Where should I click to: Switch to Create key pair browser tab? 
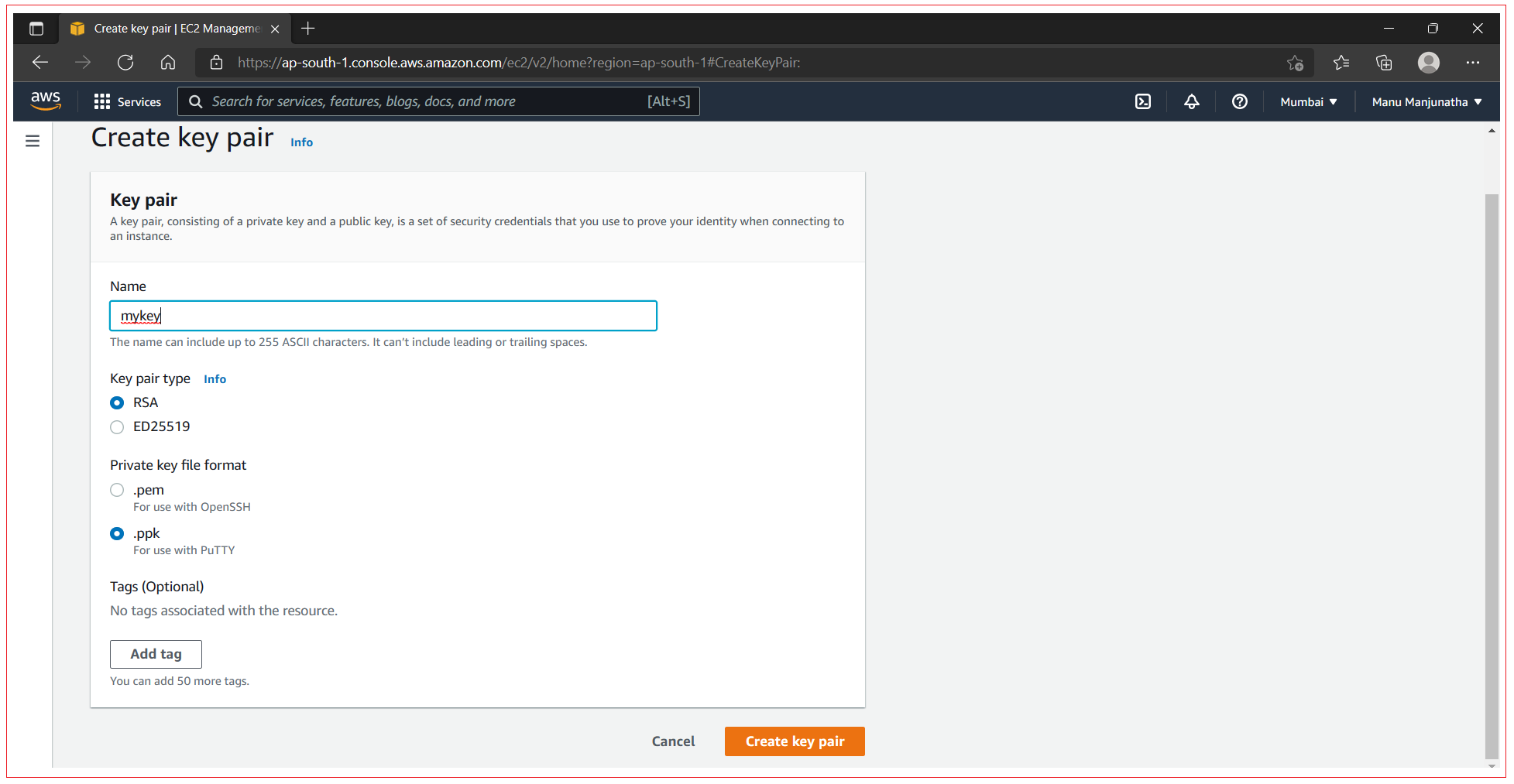175,29
